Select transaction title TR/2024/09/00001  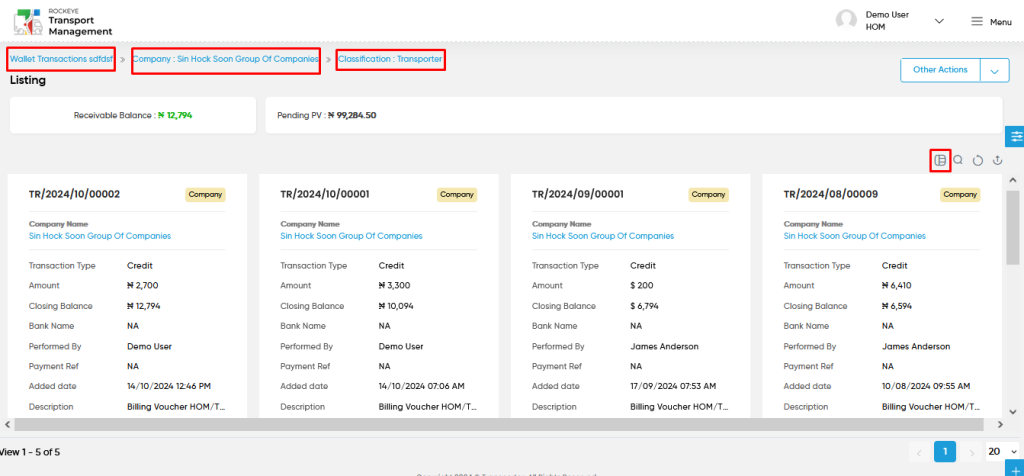click(x=578, y=194)
